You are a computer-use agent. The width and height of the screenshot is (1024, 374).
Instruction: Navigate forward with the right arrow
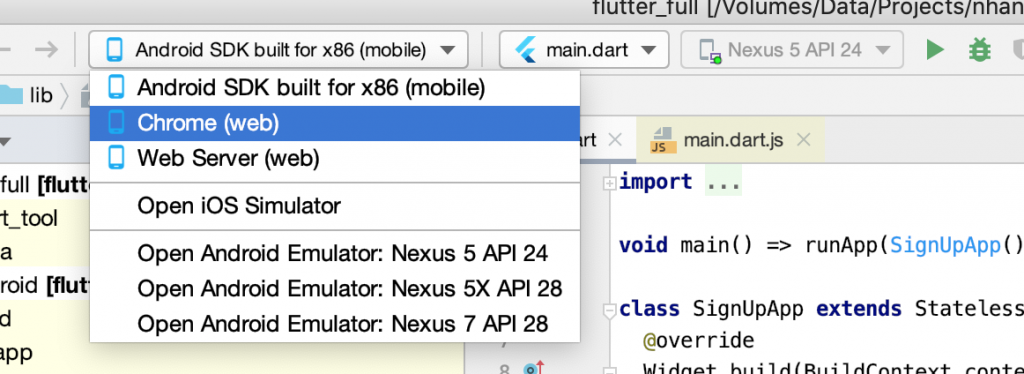click(x=46, y=50)
